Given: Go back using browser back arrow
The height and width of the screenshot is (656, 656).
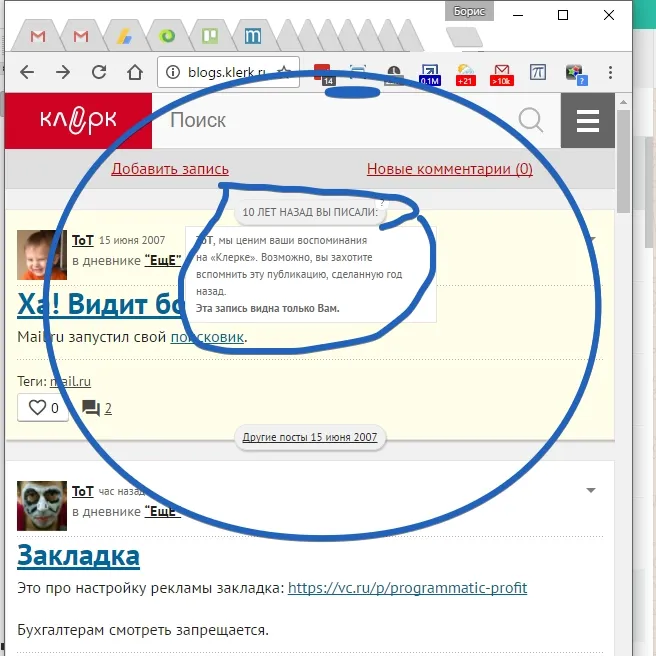Looking at the screenshot, I should coord(27,72).
